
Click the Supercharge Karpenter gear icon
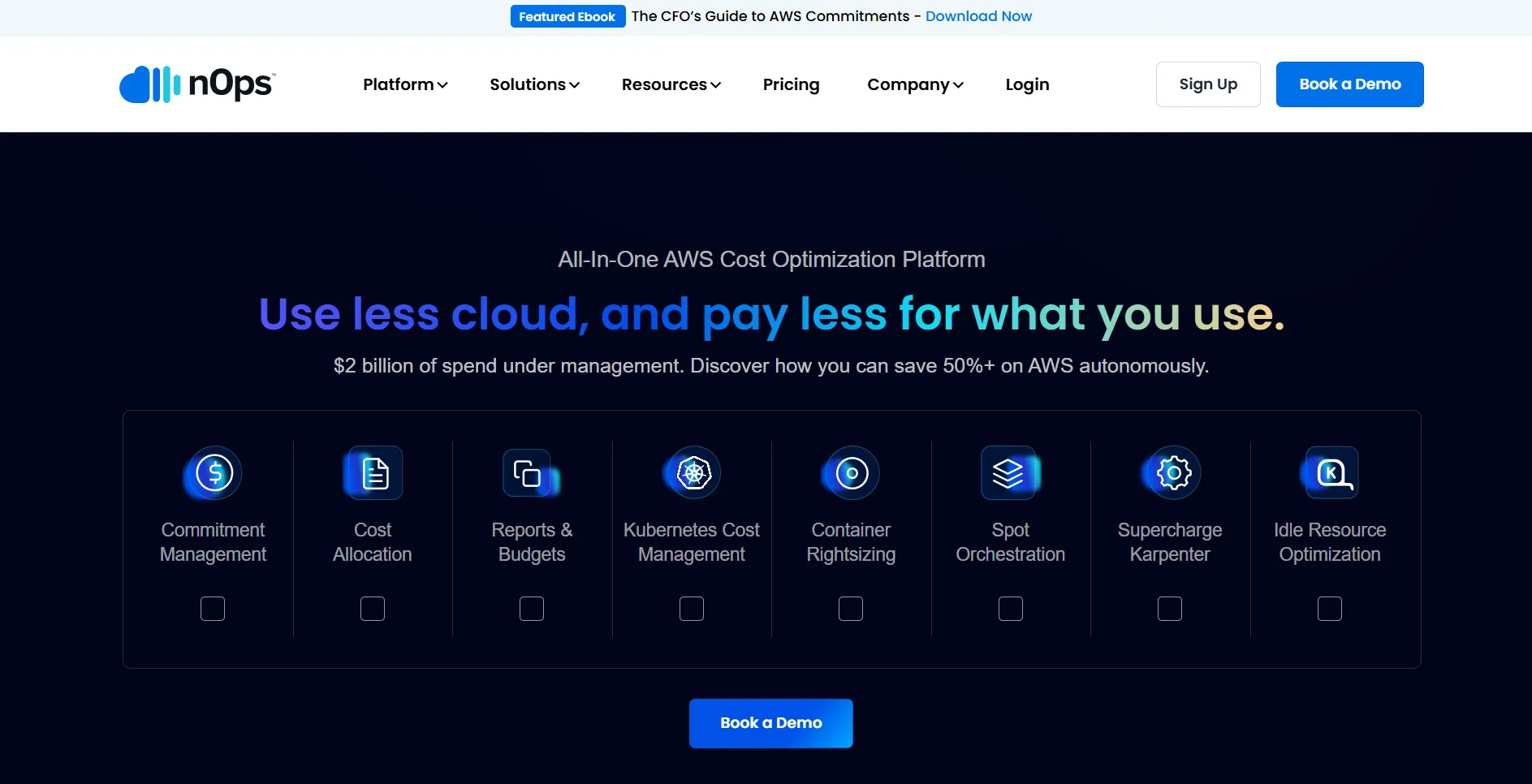click(1172, 472)
